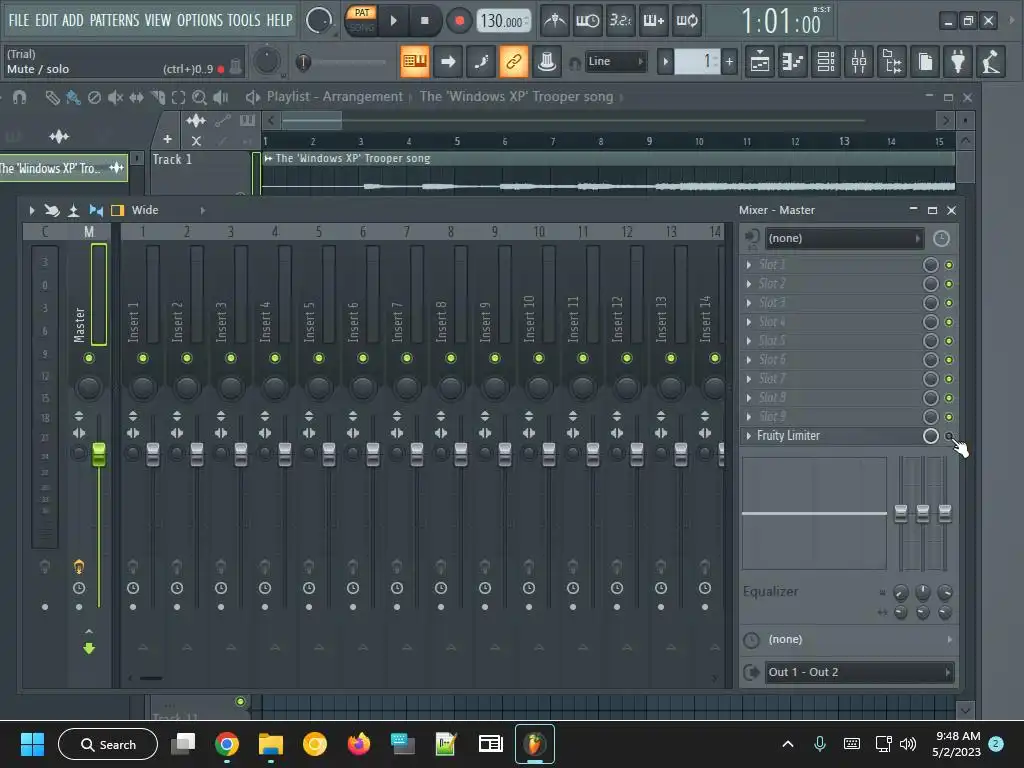Click the Master volume fader

99,454
